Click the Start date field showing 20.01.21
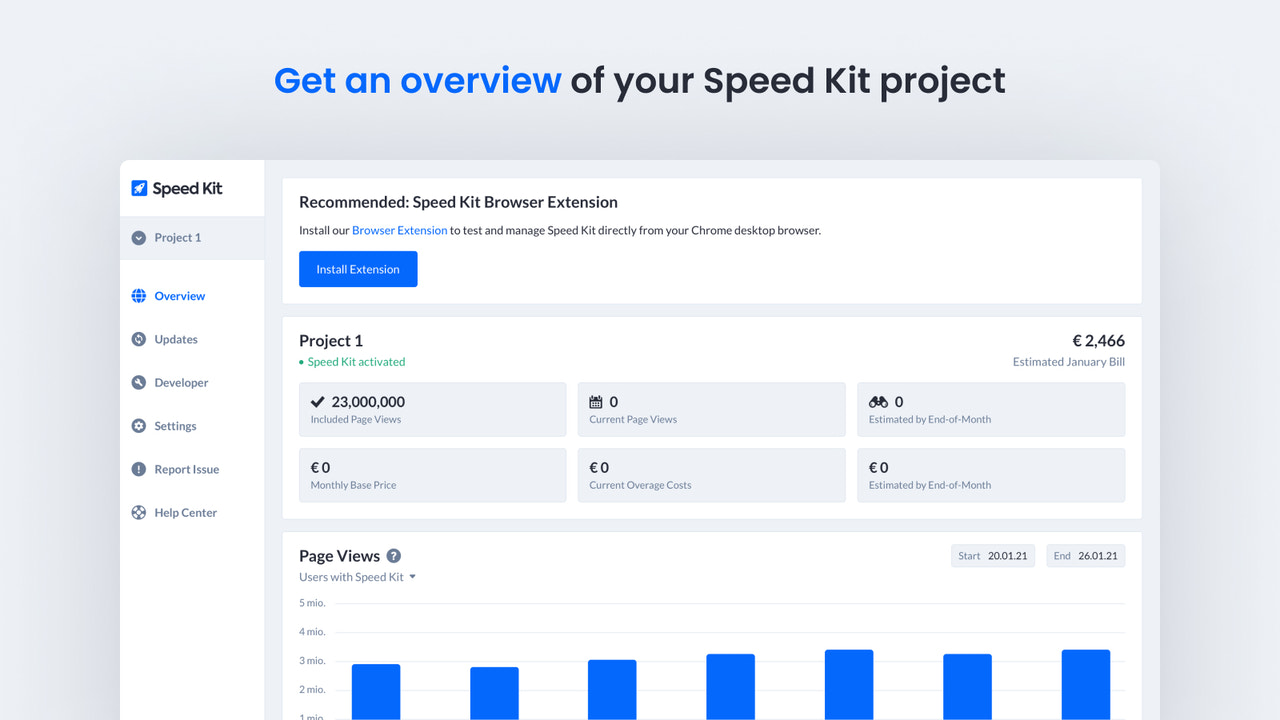The image size is (1280, 720). (993, 555)
